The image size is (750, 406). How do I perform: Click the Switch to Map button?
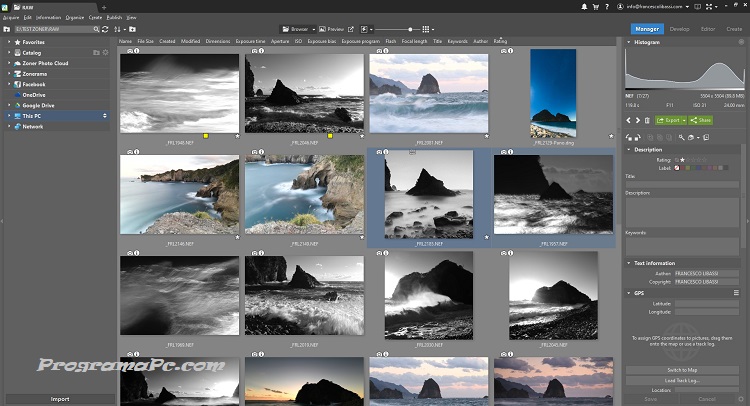pos(683,371)
